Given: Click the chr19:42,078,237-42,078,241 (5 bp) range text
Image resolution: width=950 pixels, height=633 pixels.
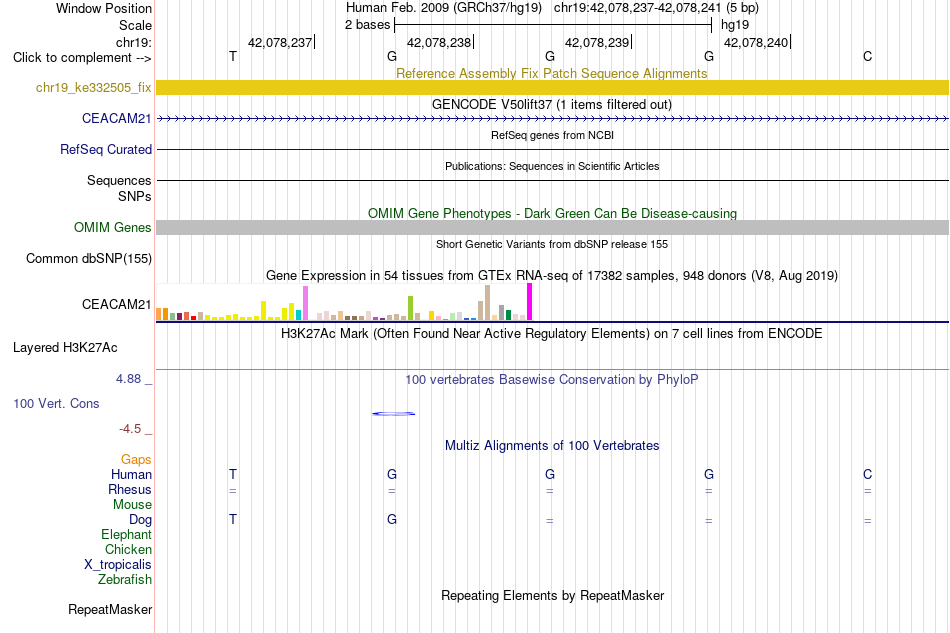Looking at the screenshot, I should pyautogui.click(x=656, y=8).
